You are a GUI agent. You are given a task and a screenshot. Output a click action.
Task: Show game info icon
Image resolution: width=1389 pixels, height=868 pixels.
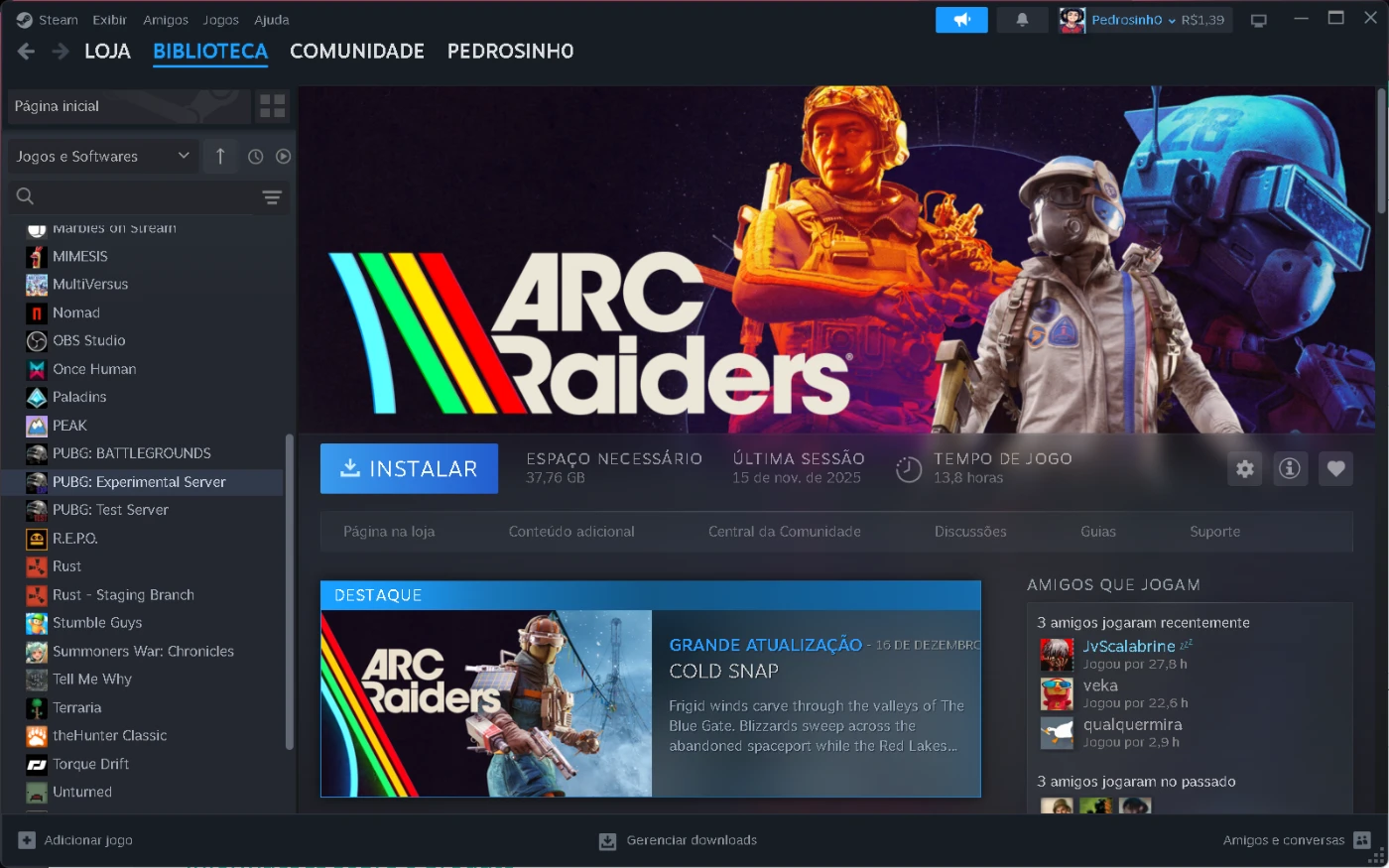click(1290, 469)
